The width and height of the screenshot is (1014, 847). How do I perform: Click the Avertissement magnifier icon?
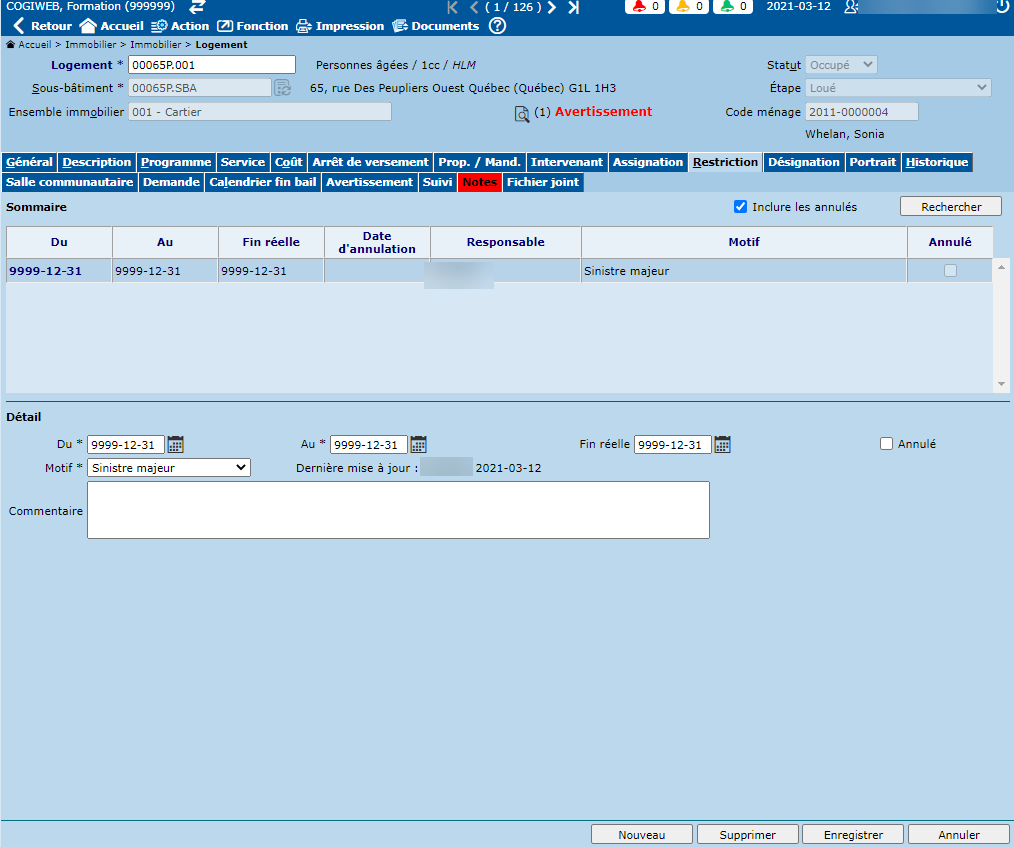521,114
